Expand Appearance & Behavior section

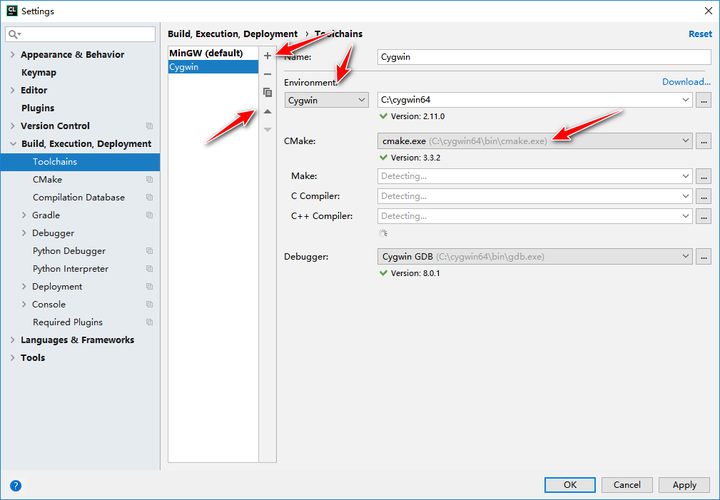pos(12,55)
